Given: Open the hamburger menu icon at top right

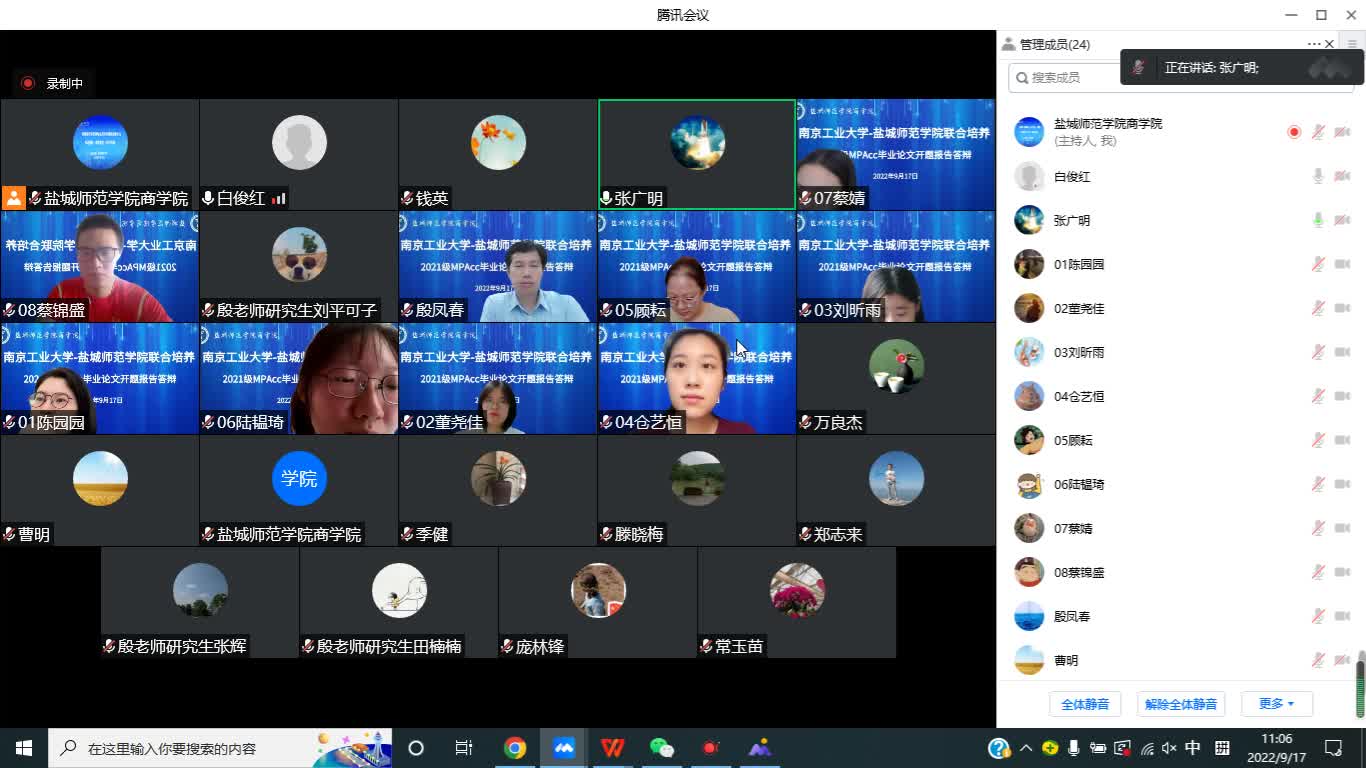Looking at the screenshot, I should point(1352,44).
